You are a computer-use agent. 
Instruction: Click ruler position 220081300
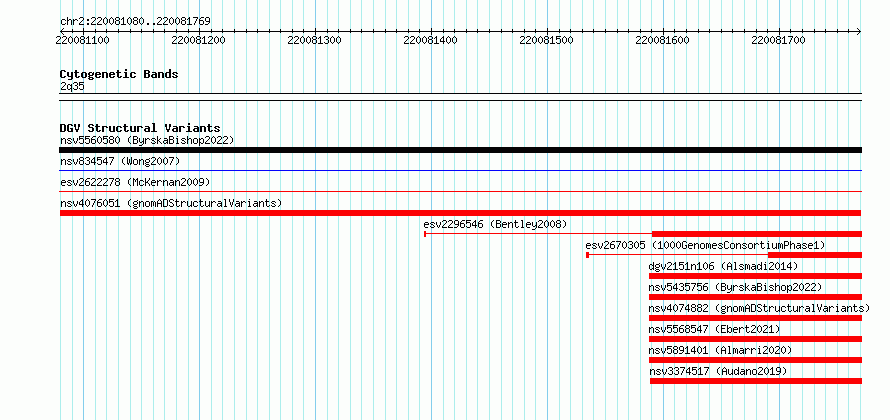[314, 40]
